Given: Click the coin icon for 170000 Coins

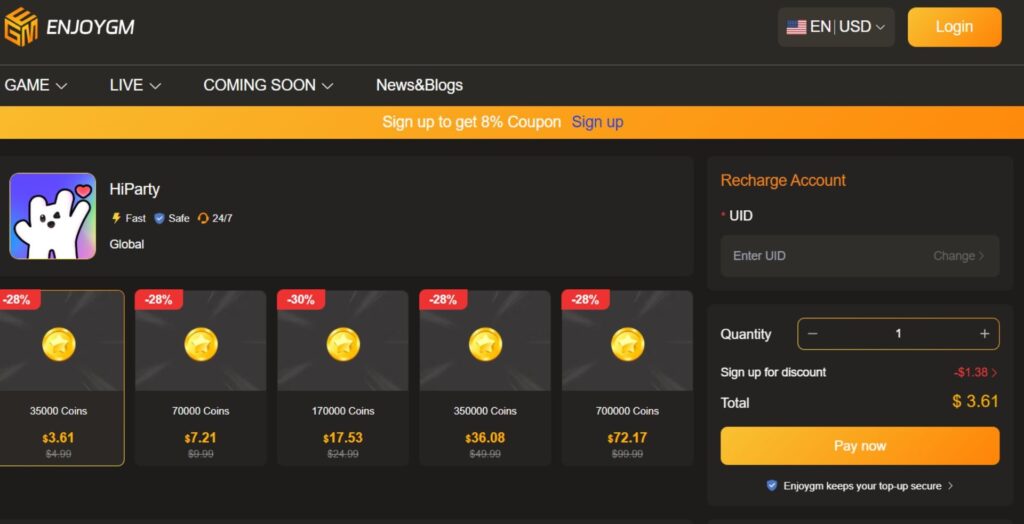Looking at the screenshot, I should [343, 345].
